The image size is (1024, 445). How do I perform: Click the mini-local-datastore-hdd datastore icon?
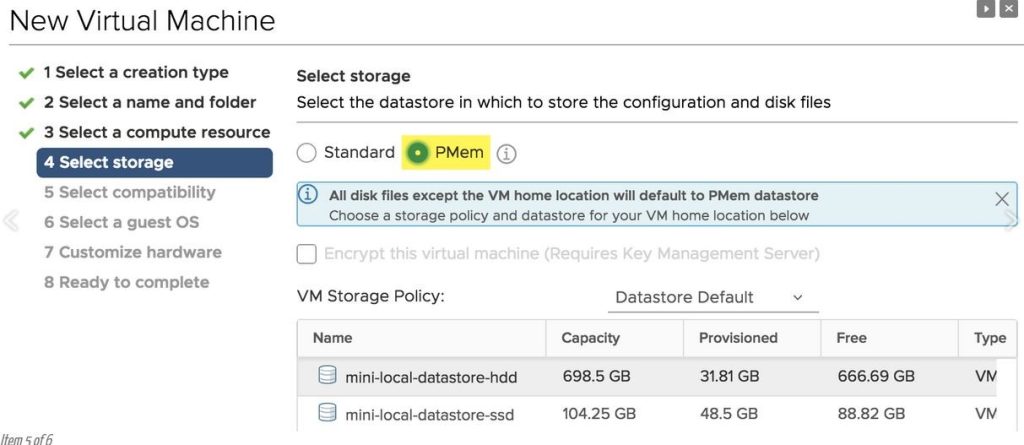pos(327,375)
